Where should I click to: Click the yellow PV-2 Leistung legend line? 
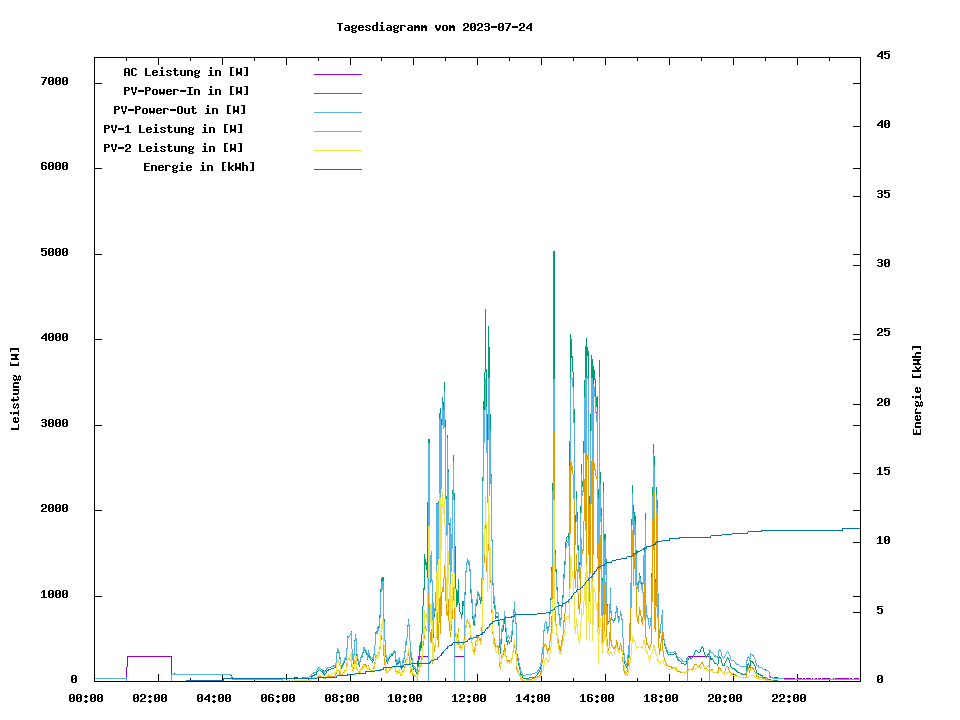pyautogui.click(x=337, y=150)
